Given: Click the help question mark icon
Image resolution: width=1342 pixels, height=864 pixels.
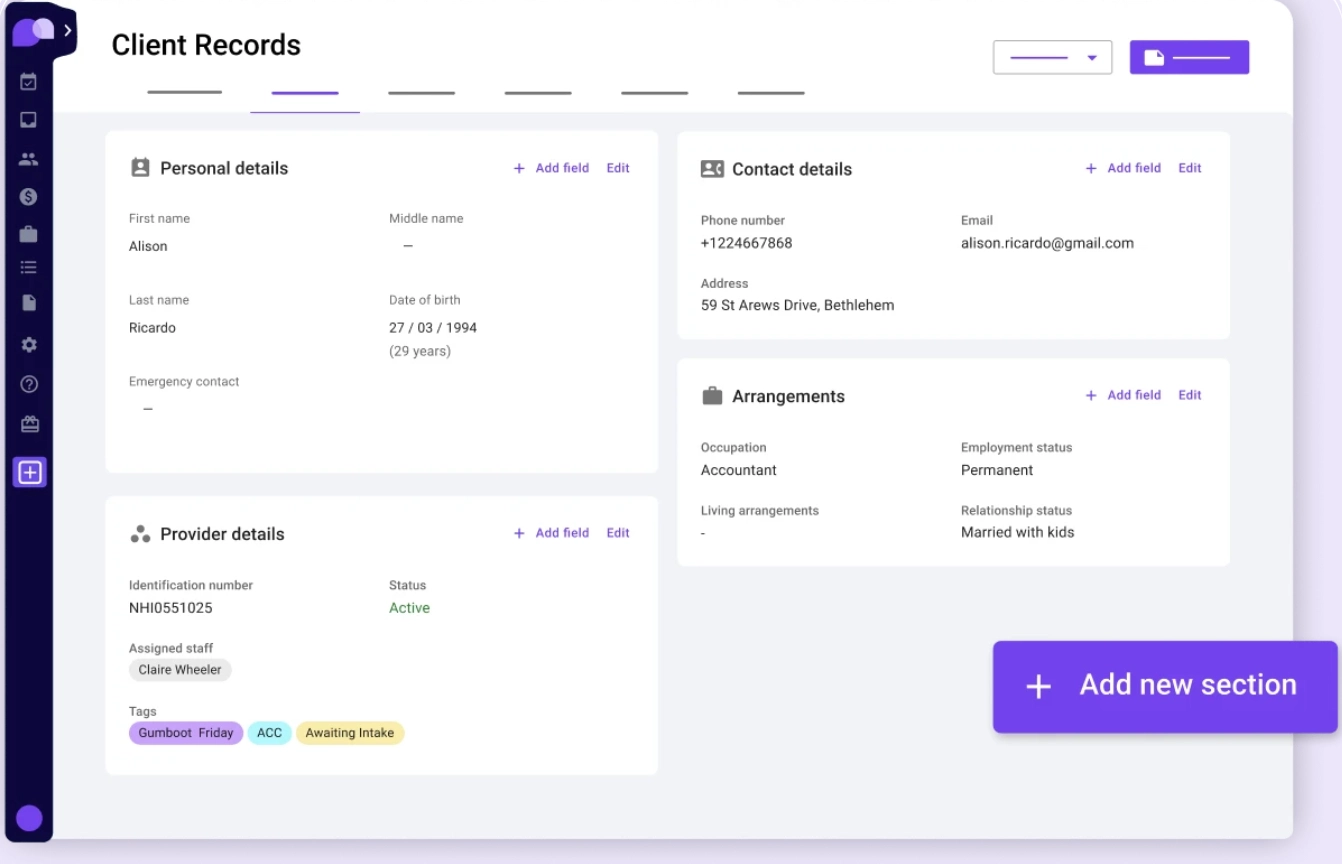Looking at the screenshot, I should (x=28, y=383).
